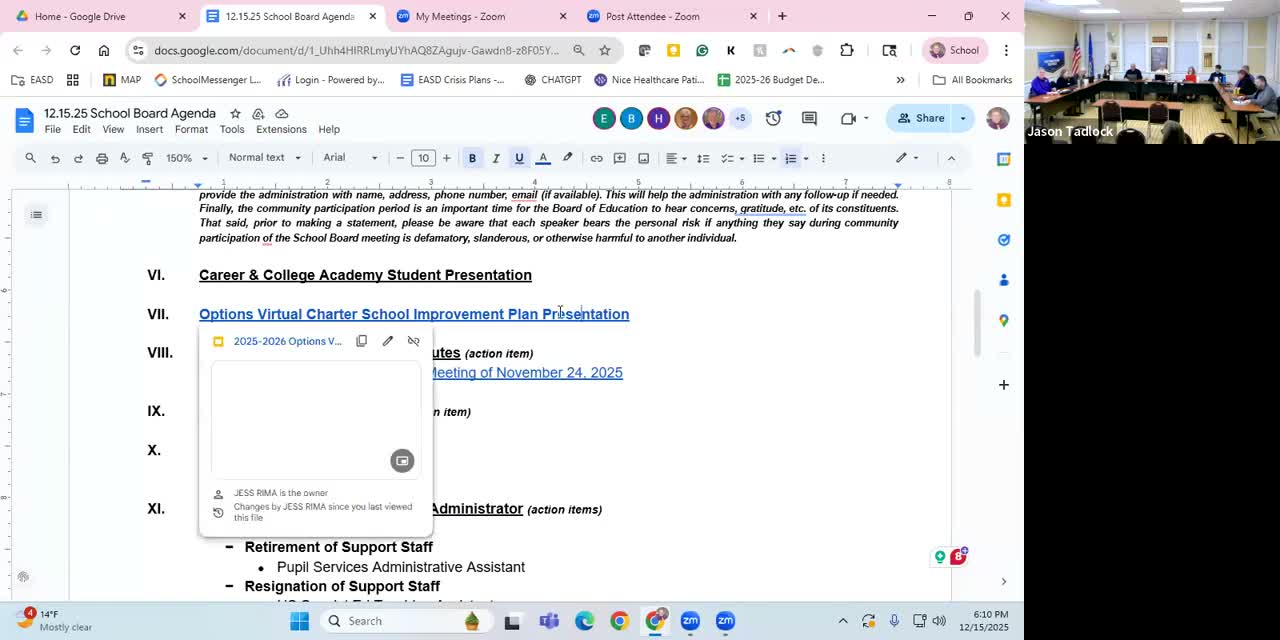The image size is (1280, 640).
Task: Open the editing mode pencil dropdown
Action: tap(907, 158)
